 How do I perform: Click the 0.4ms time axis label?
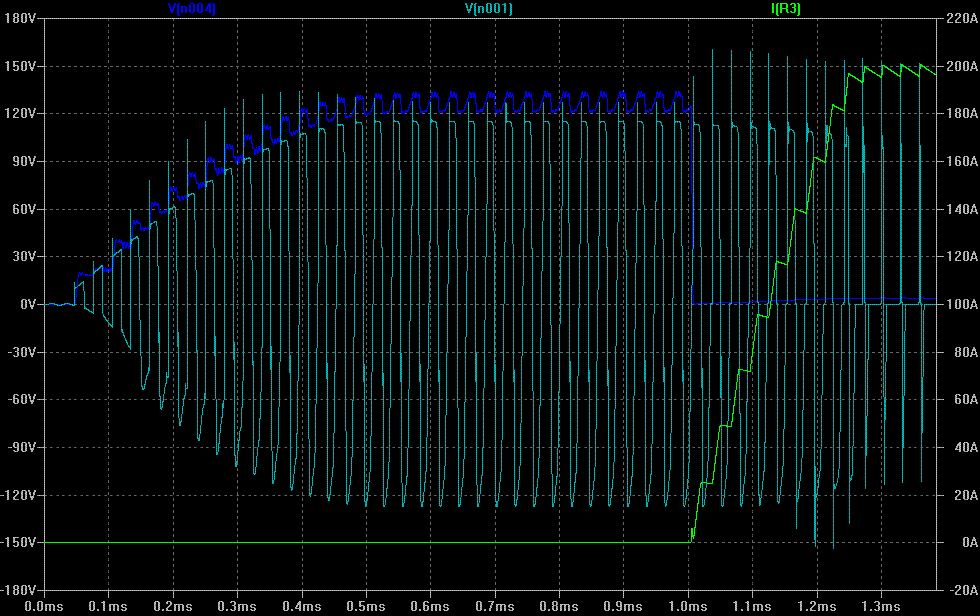tap(302, 607)
